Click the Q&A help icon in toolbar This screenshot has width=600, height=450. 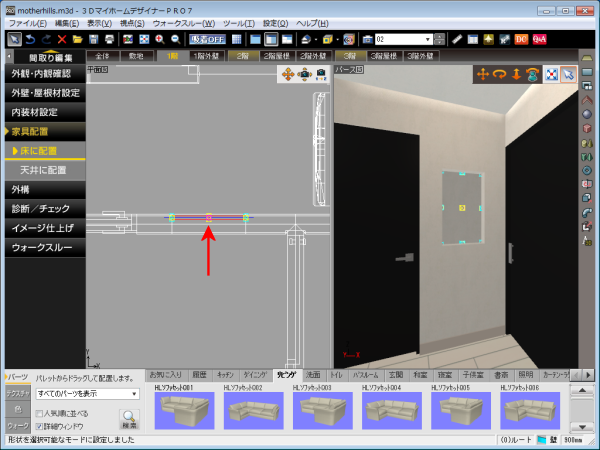(539, 39)
